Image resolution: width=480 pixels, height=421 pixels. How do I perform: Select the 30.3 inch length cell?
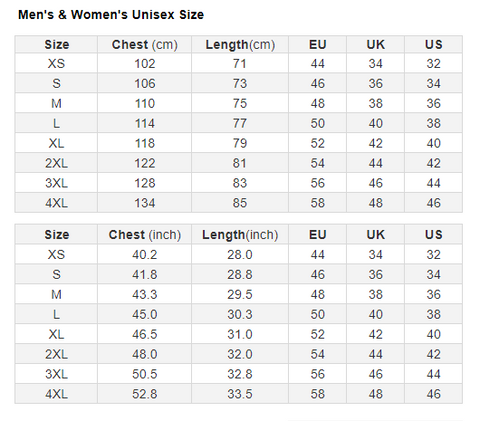tap(240, 314)
